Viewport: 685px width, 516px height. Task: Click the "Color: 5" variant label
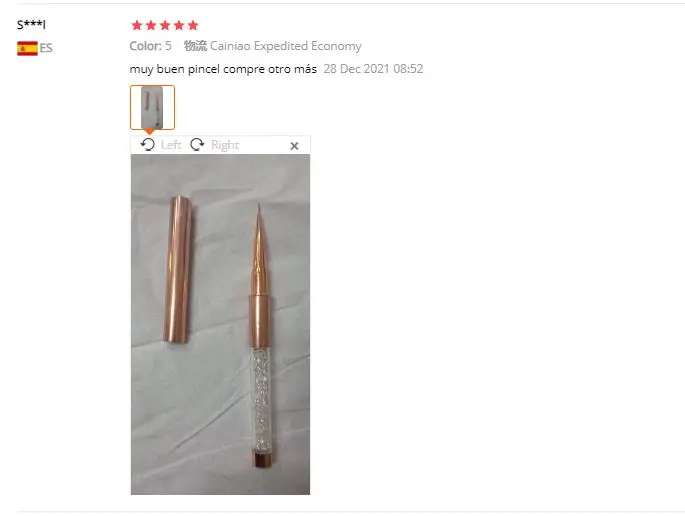tap(150, 46)
